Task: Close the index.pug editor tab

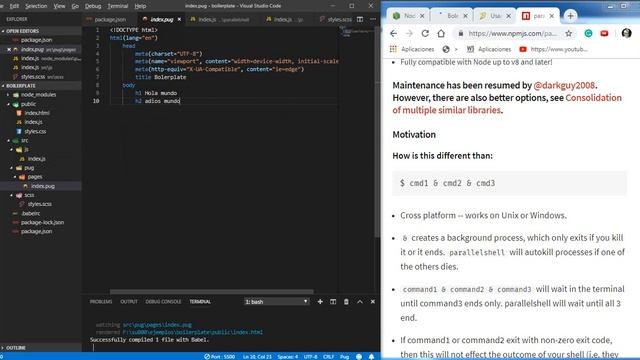Action: 179,19
